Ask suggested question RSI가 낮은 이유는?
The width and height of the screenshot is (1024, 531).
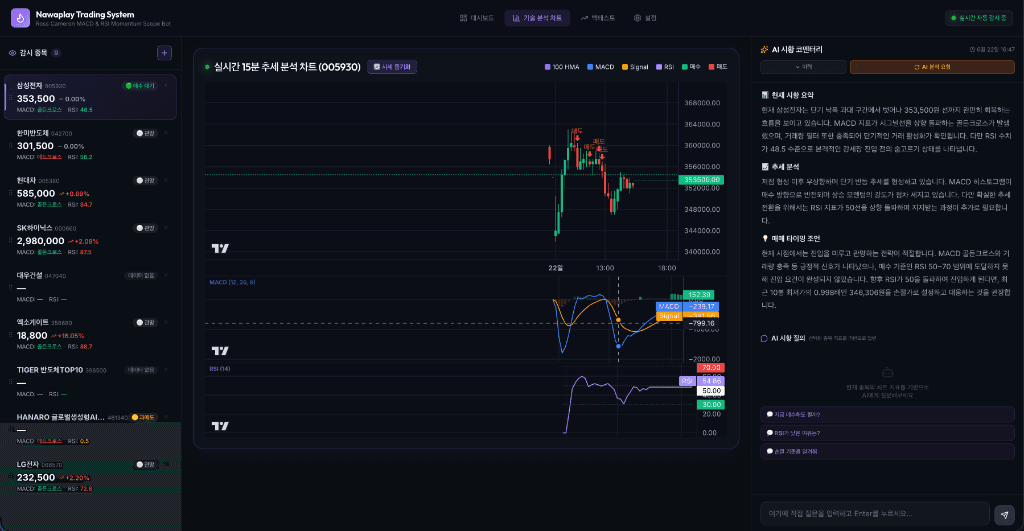(887, 432)
